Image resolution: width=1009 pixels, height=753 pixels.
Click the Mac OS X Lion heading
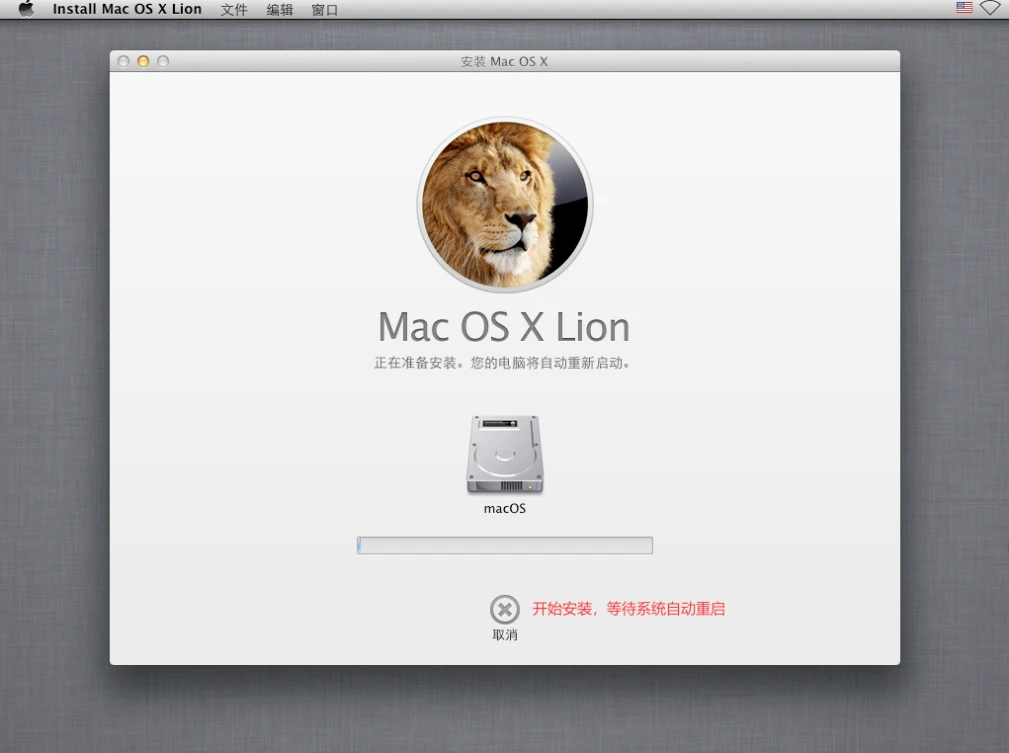click(504, 327)
